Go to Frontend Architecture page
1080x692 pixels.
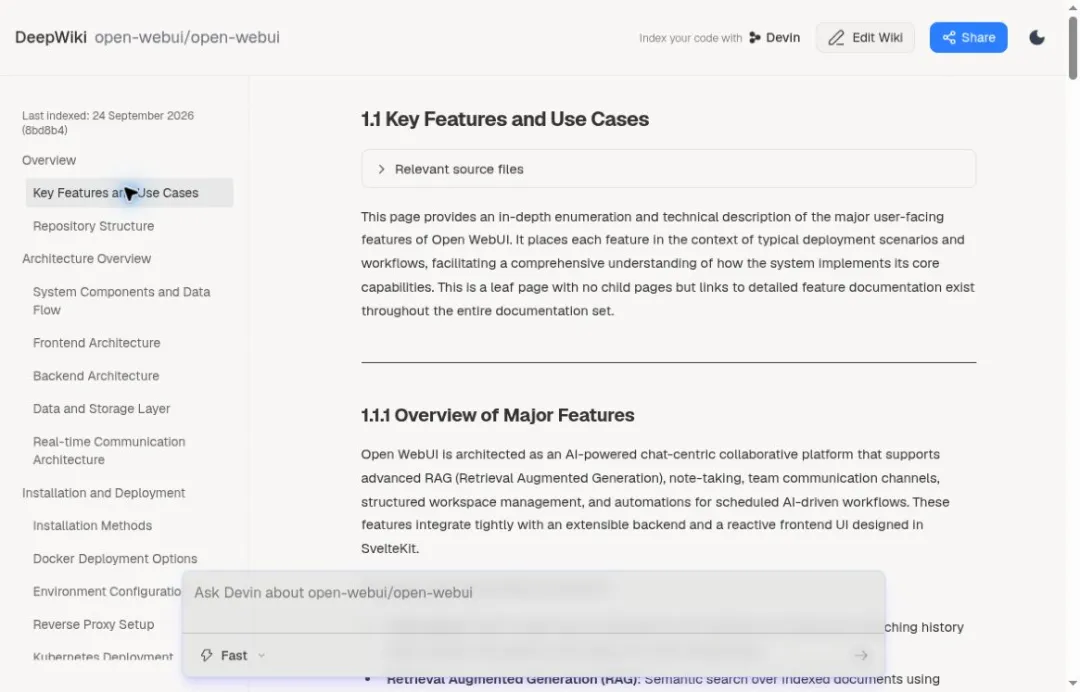point(96,343)
